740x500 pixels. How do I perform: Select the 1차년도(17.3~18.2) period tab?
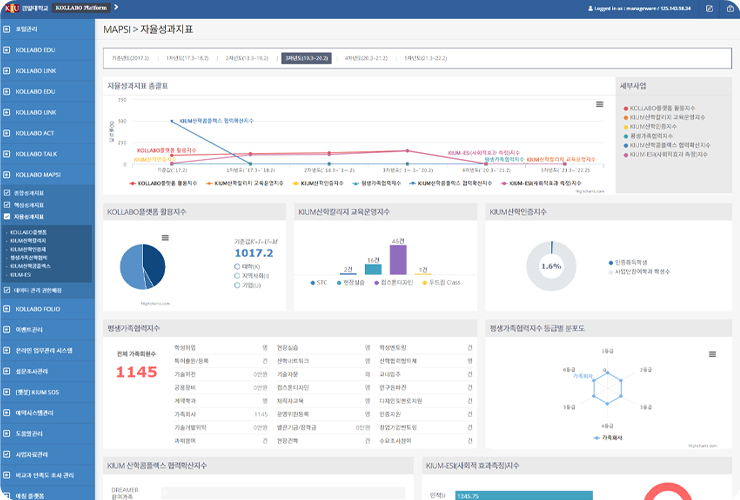click(x=187, y=58)
